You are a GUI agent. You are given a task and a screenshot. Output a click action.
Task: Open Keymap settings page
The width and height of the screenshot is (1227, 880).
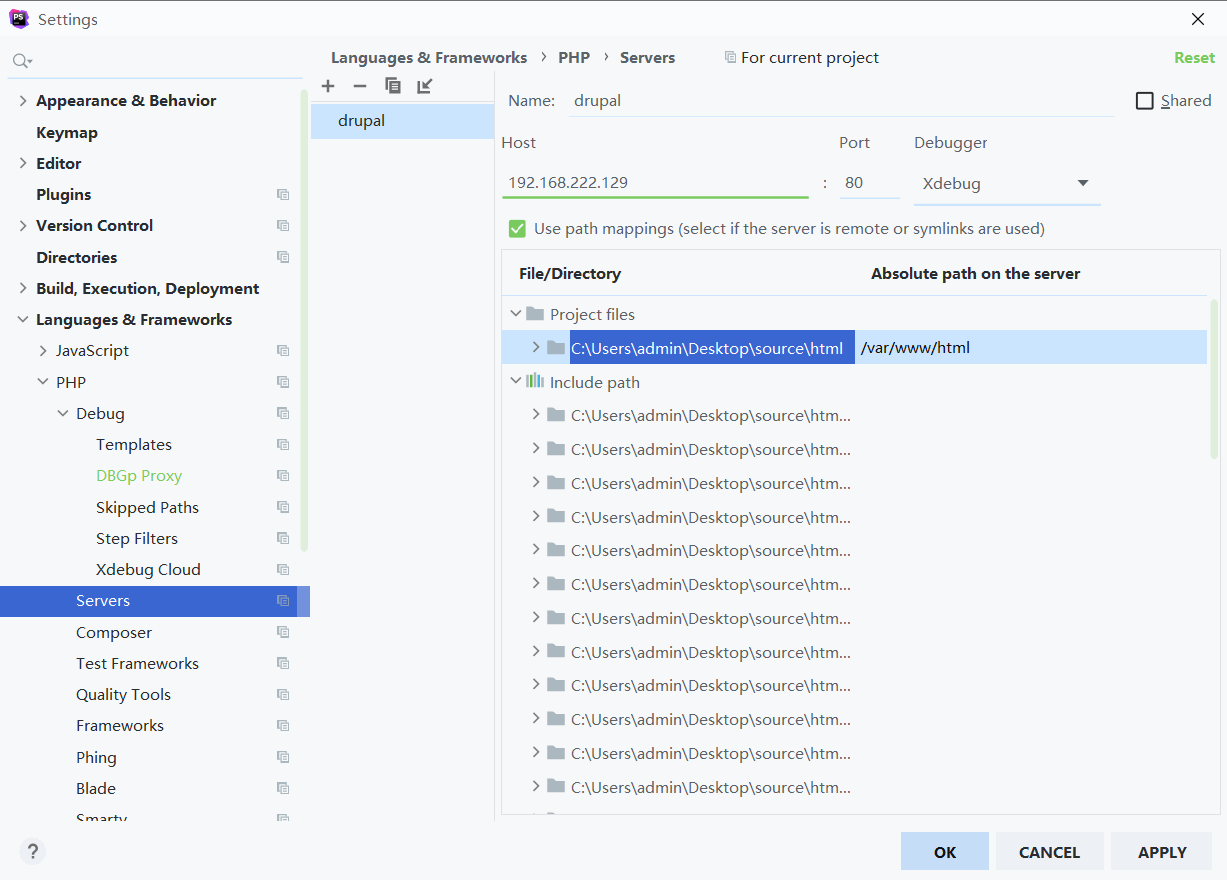point(67,132)
